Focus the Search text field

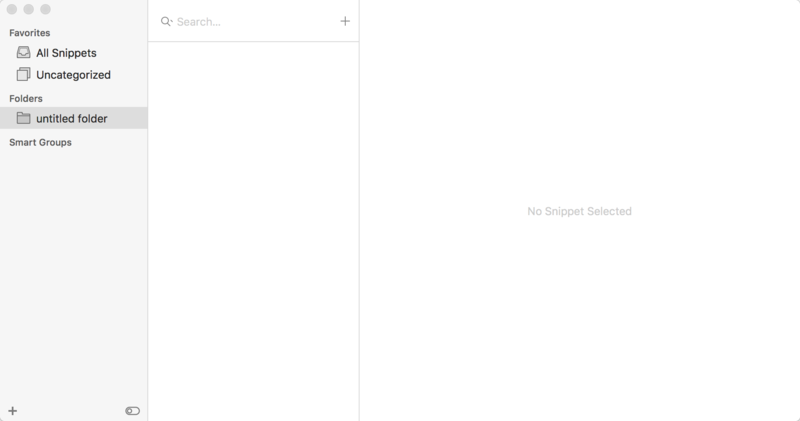point(255,21)
